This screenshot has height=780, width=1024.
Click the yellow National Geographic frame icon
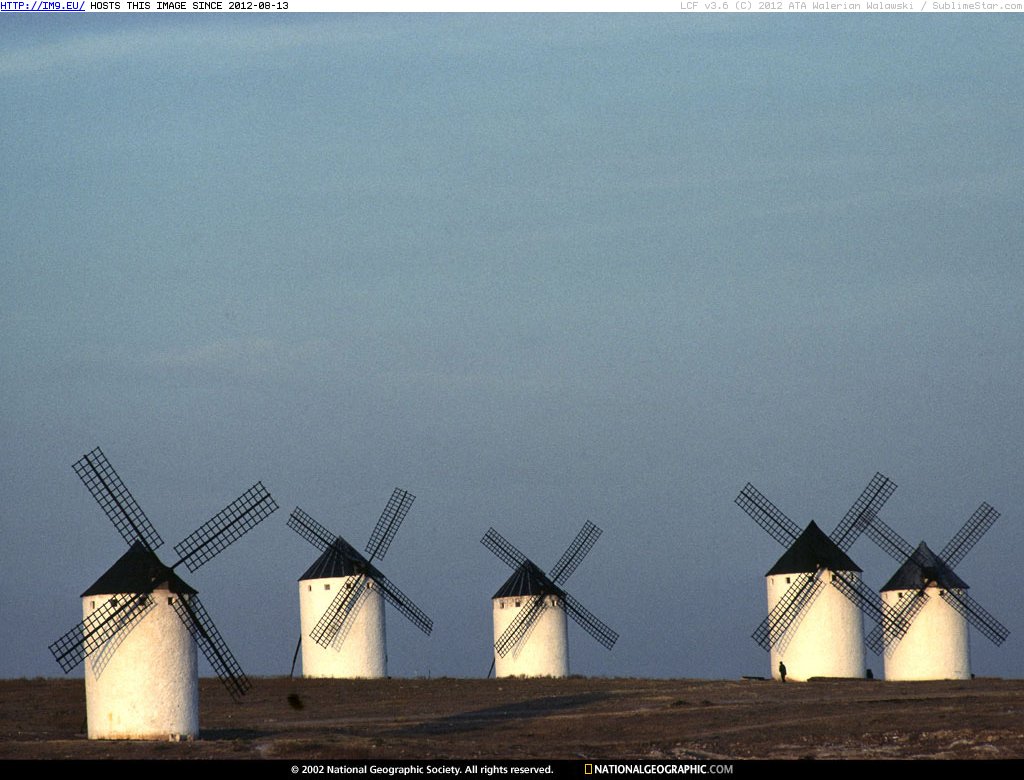tap(588, 770)
